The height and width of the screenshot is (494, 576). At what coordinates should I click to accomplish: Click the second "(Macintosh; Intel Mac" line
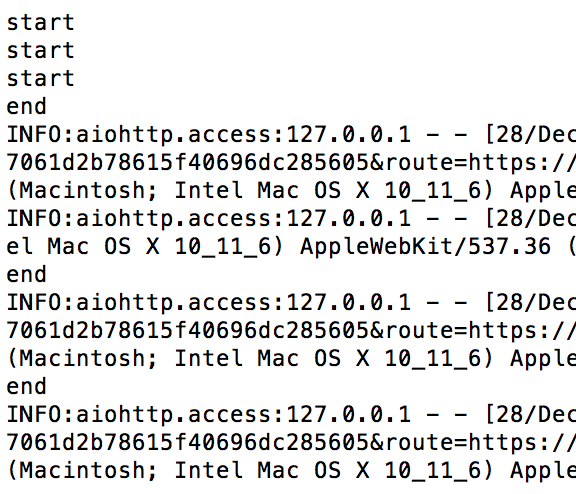291,359
